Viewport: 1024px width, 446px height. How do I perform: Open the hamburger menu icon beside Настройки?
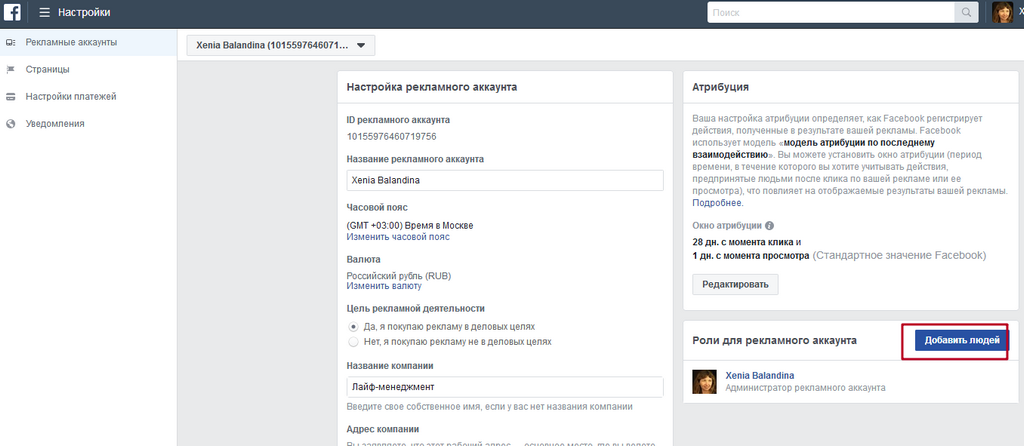pyautogui.click(x=44, y=12)
